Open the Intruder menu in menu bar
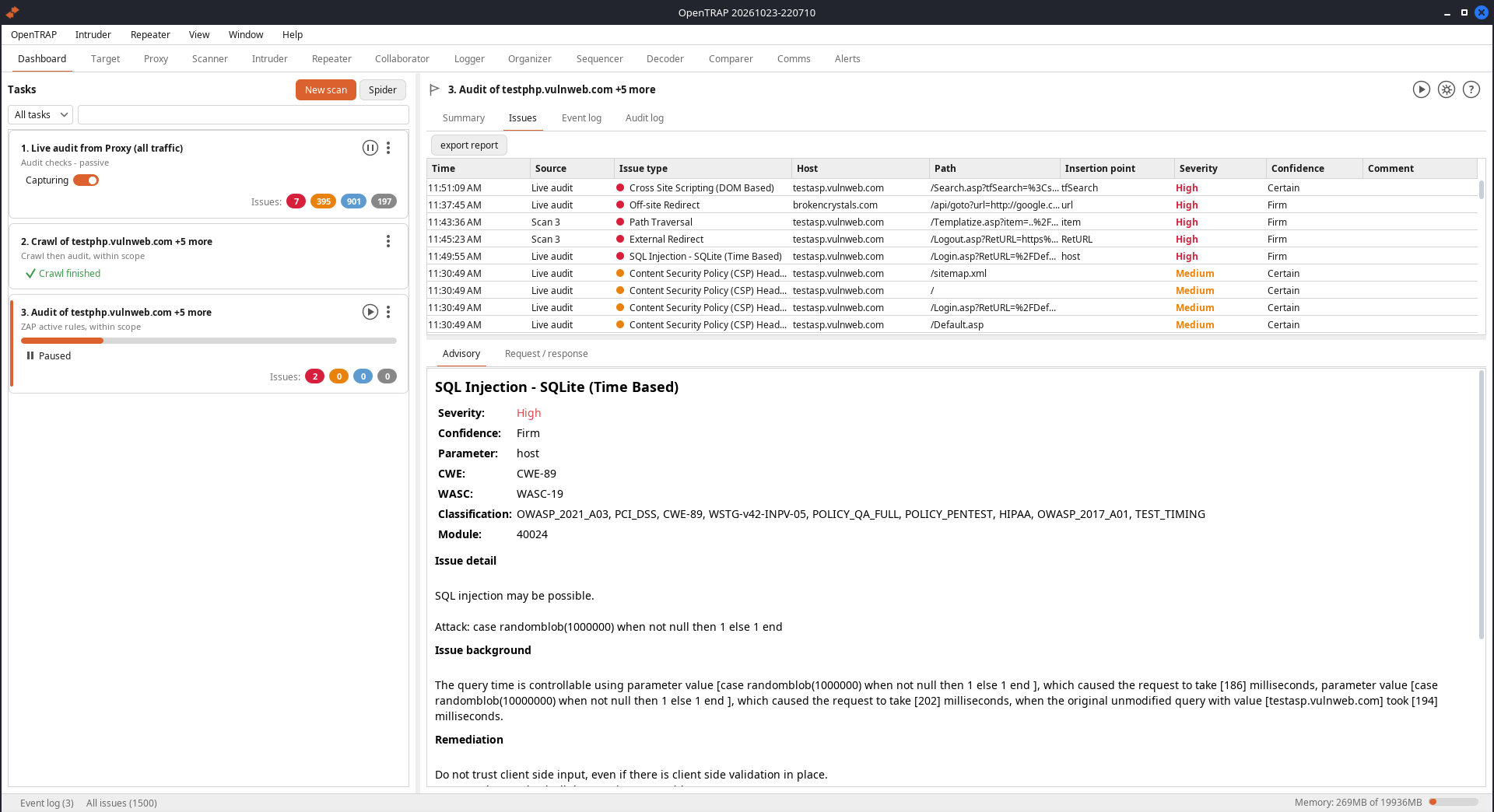 (x=93, y=35)
